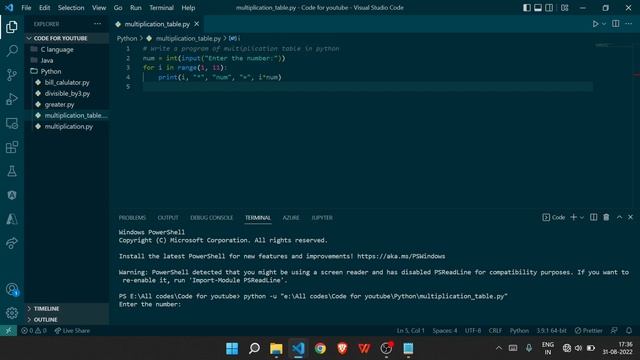Split the editor right
The height and width of the screenshot is (360, 640).
[x=616, y=24]
